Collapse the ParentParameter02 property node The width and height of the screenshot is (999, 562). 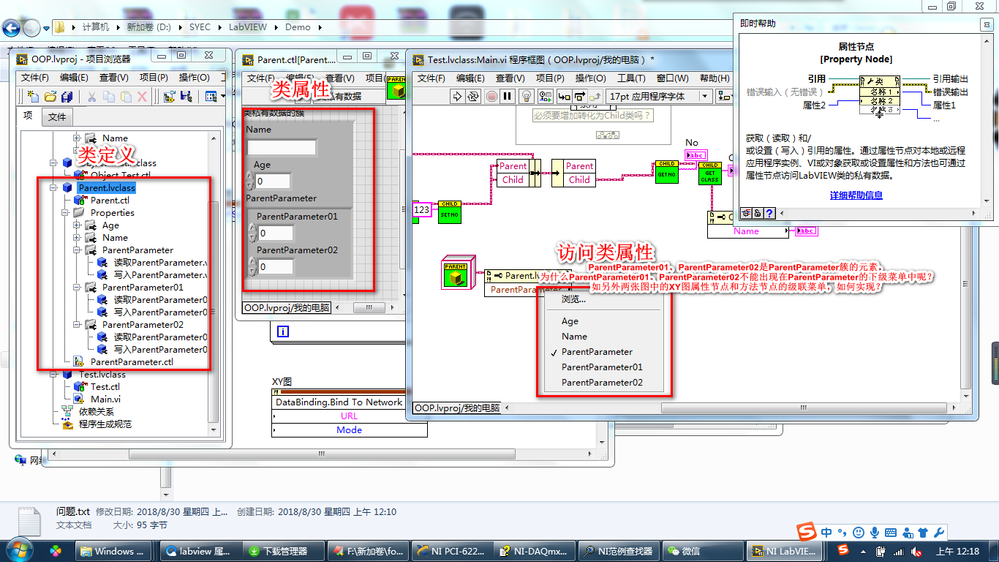(x=76, y=325)
